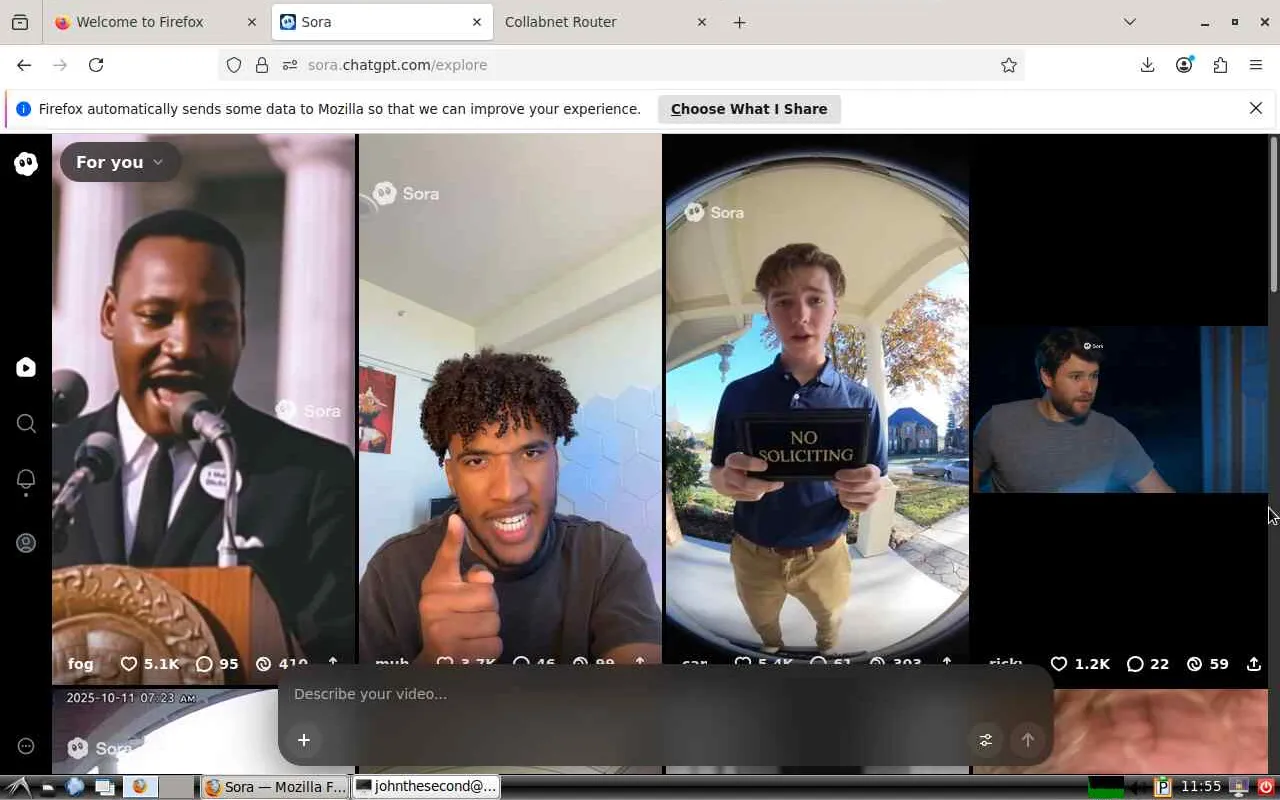The height and width of the screenshot is (800, 1280).
Task: Go back to the previous page
Action: coord(24,65)
